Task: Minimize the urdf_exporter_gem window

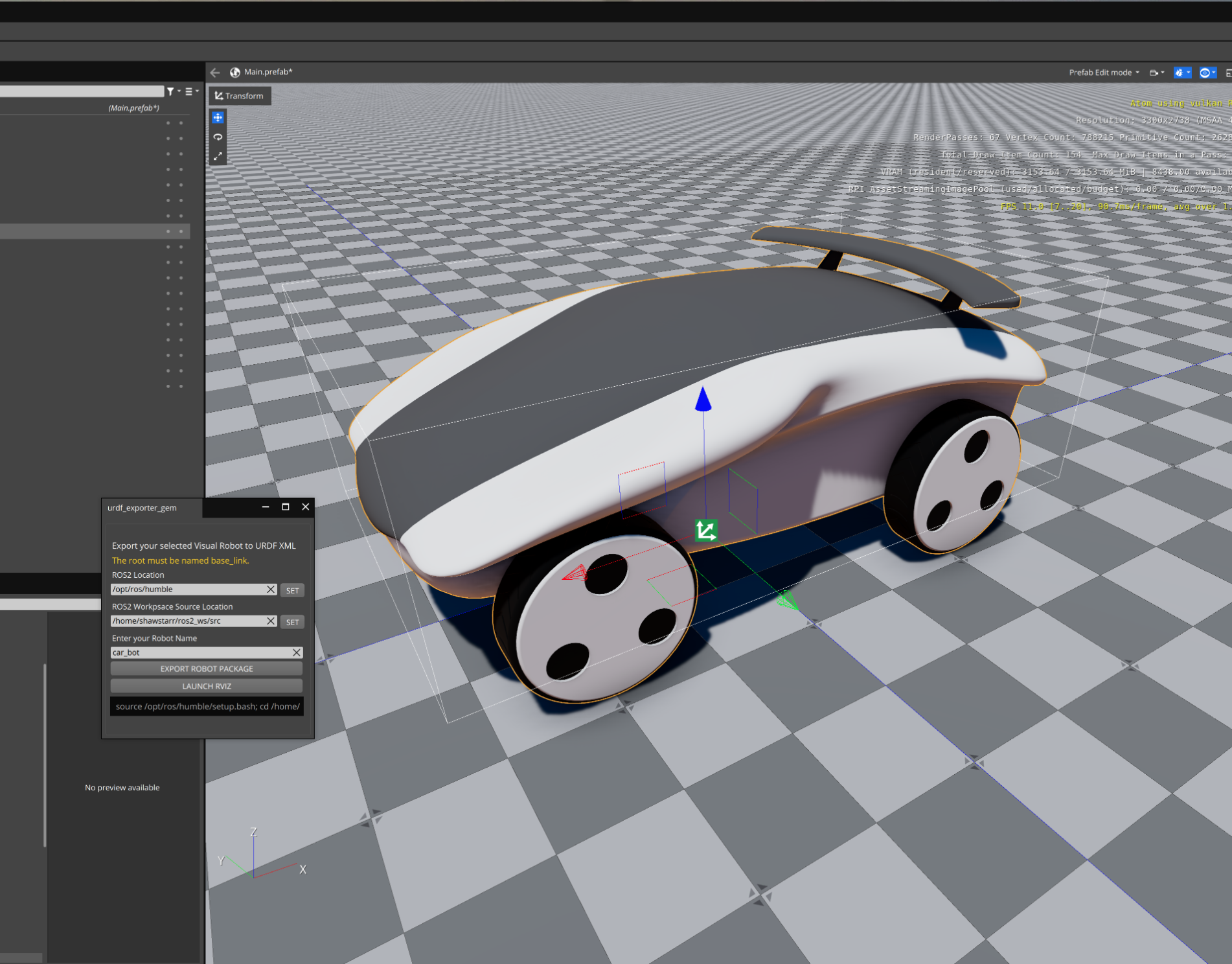Action: pyautogui.click(x=266, y=507)
